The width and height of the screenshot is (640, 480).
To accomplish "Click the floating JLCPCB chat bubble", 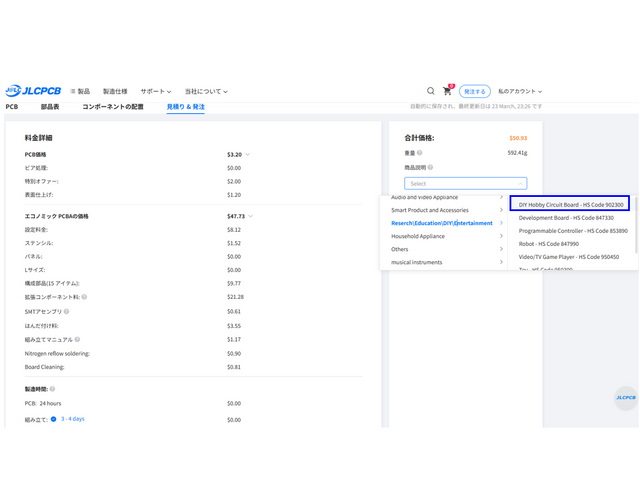I will (x=626, y=398).
